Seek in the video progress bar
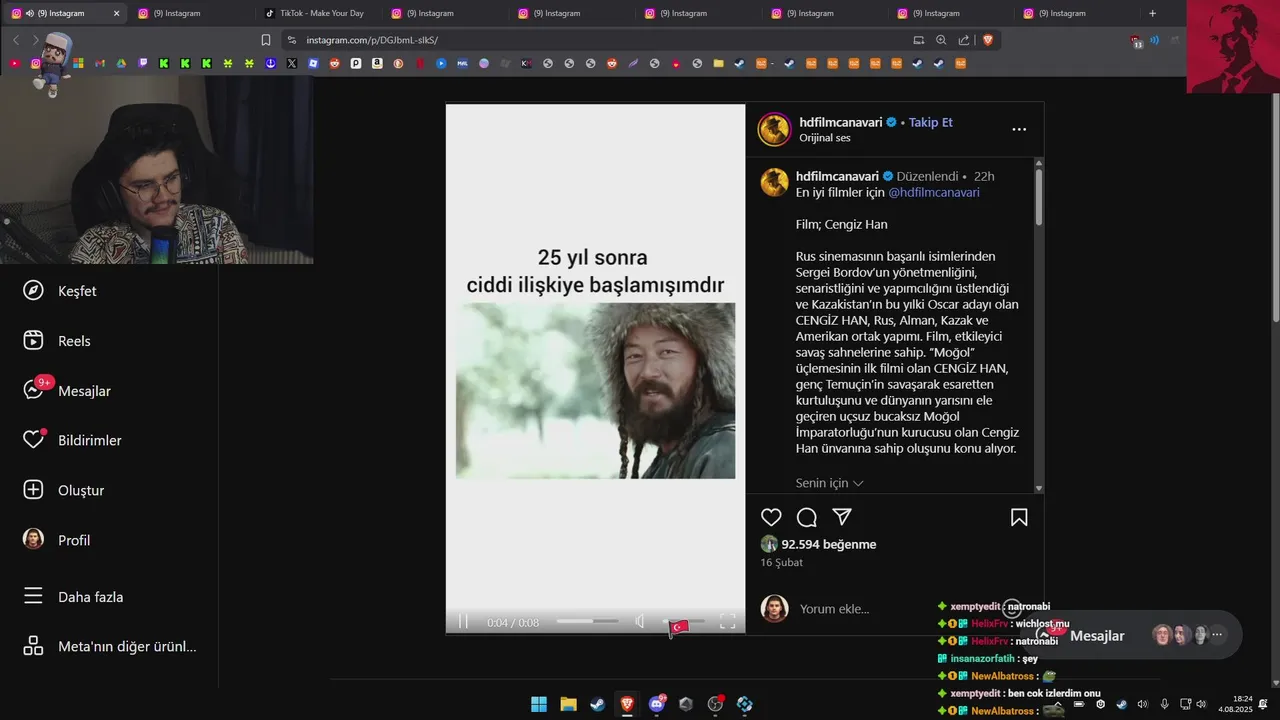 (587, 622)
